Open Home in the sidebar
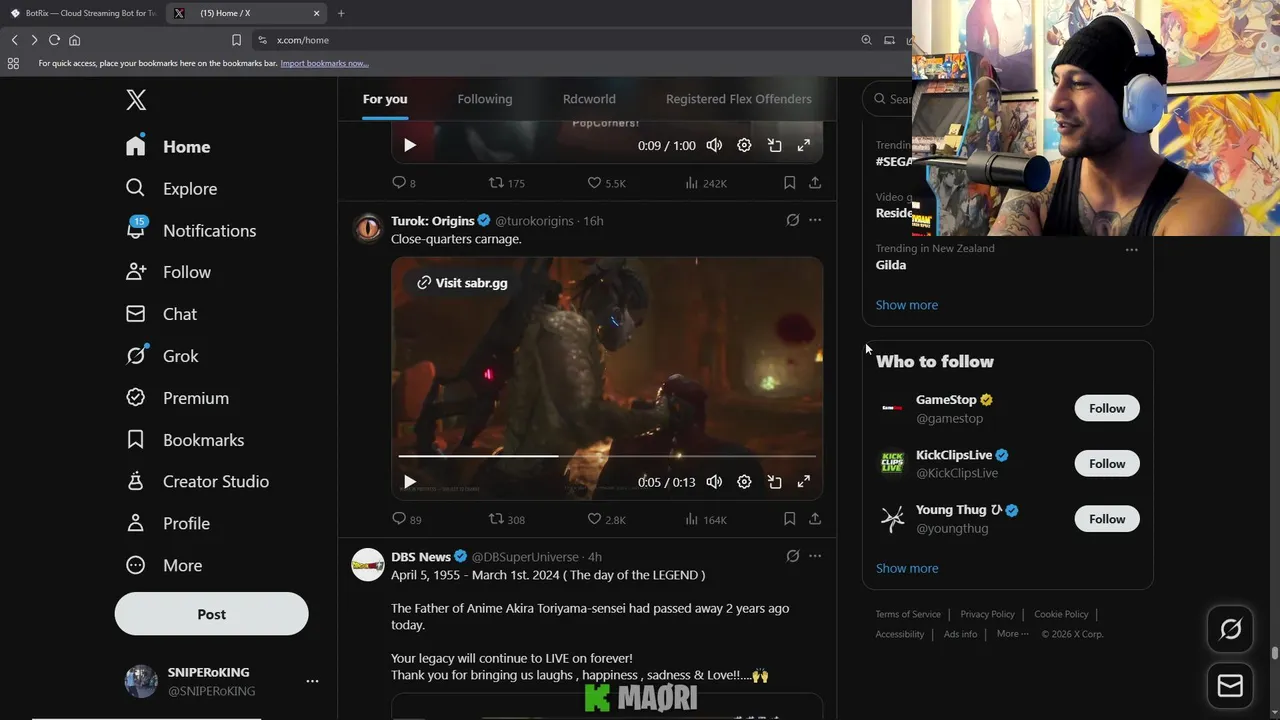This screenshot has width=1280, height=720. tap(168, 147)
